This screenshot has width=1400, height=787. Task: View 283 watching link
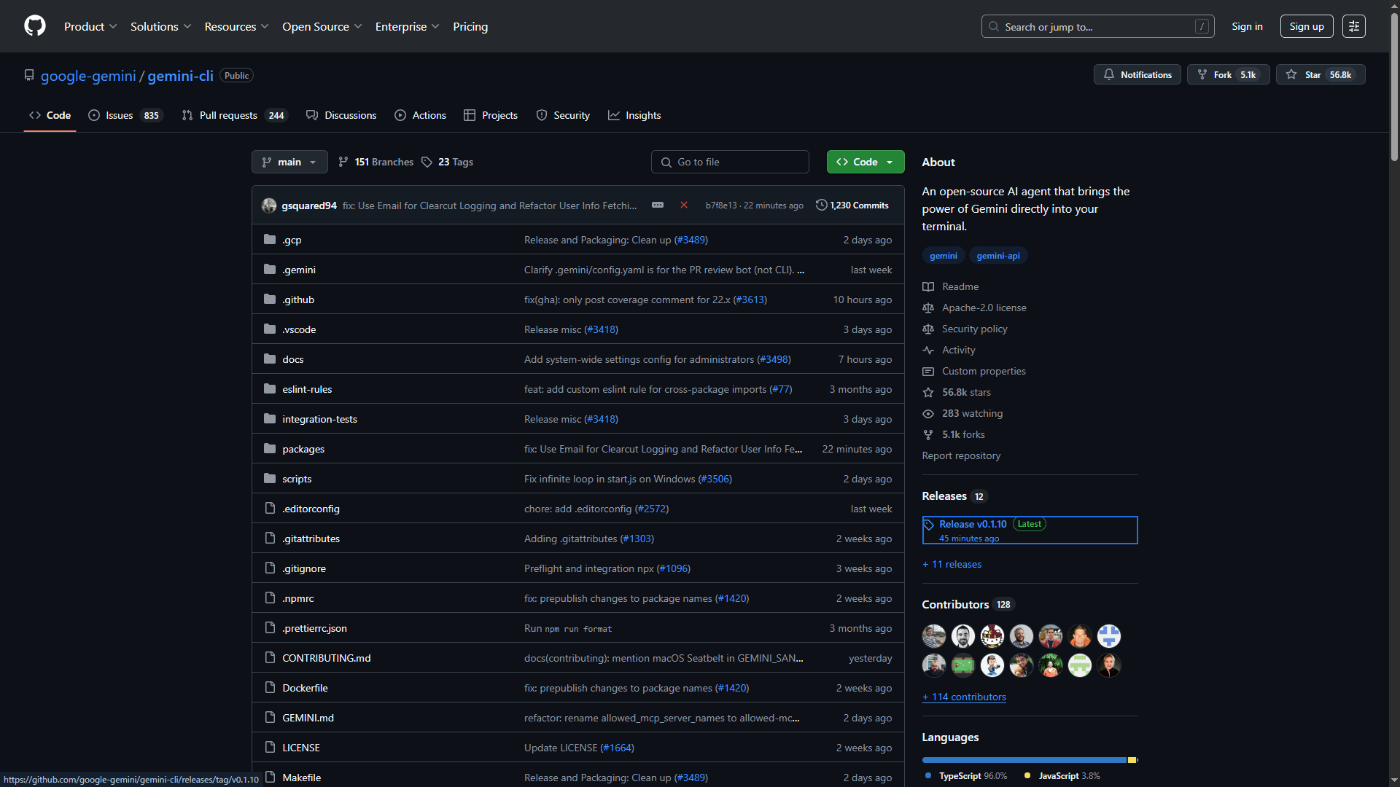962,413
